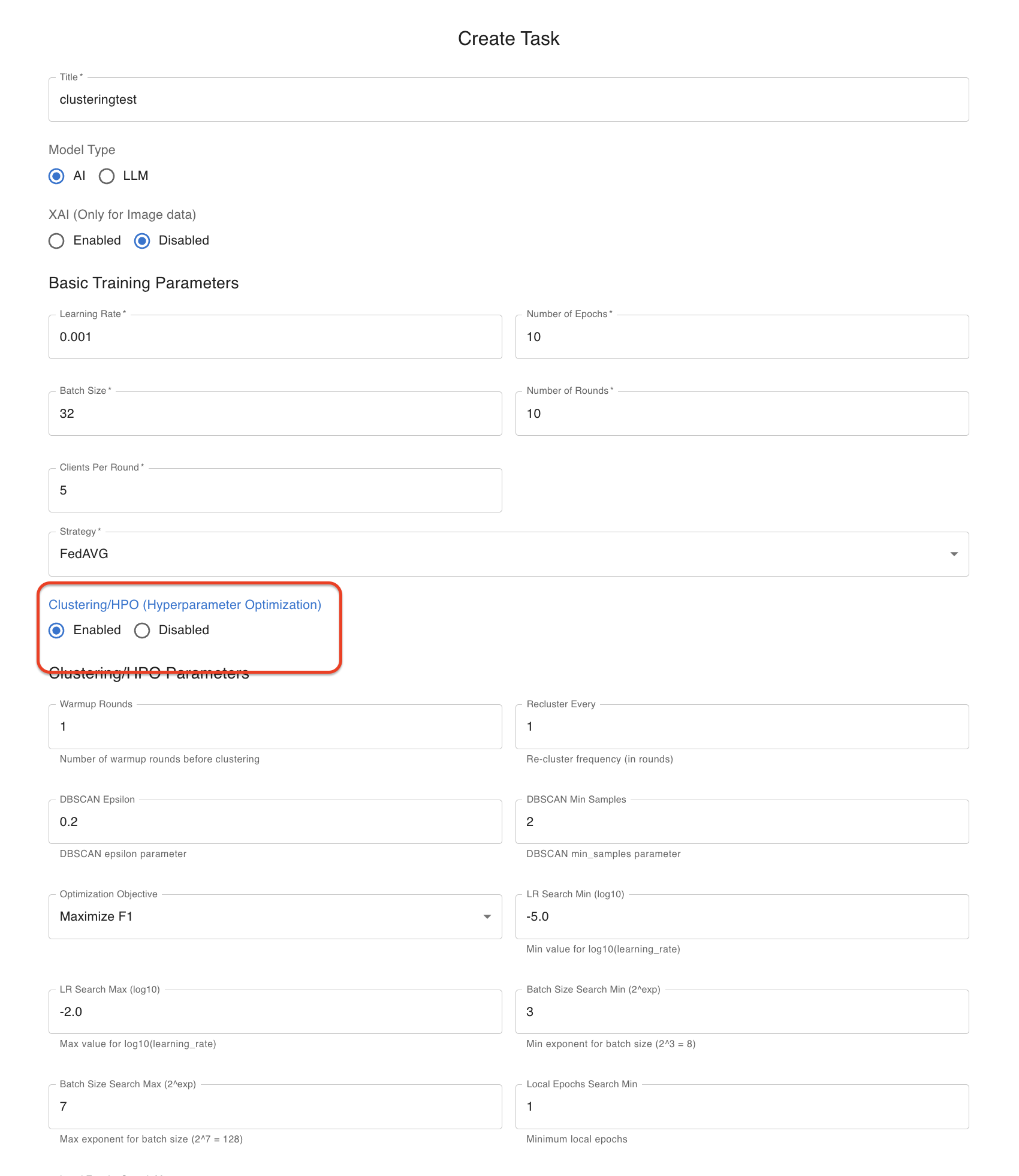The image size is (1019, 1176).
Task: Select the AI model type radio button
Action: point(56,176)
